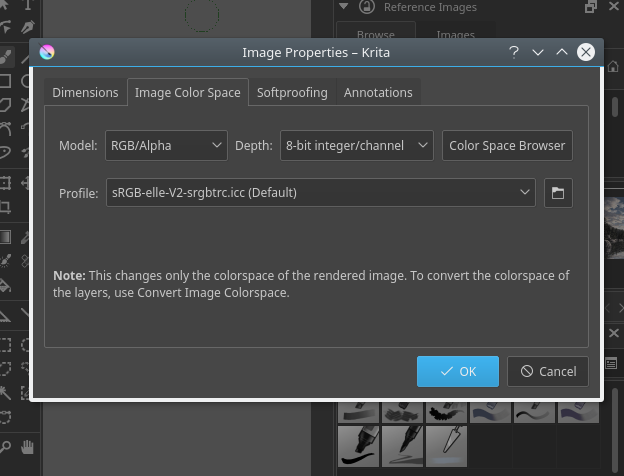The height and width of the screenshot is (476, 624).
Task: Collapse the Reference Images docker triangle
Action: [x=344, y=6]
